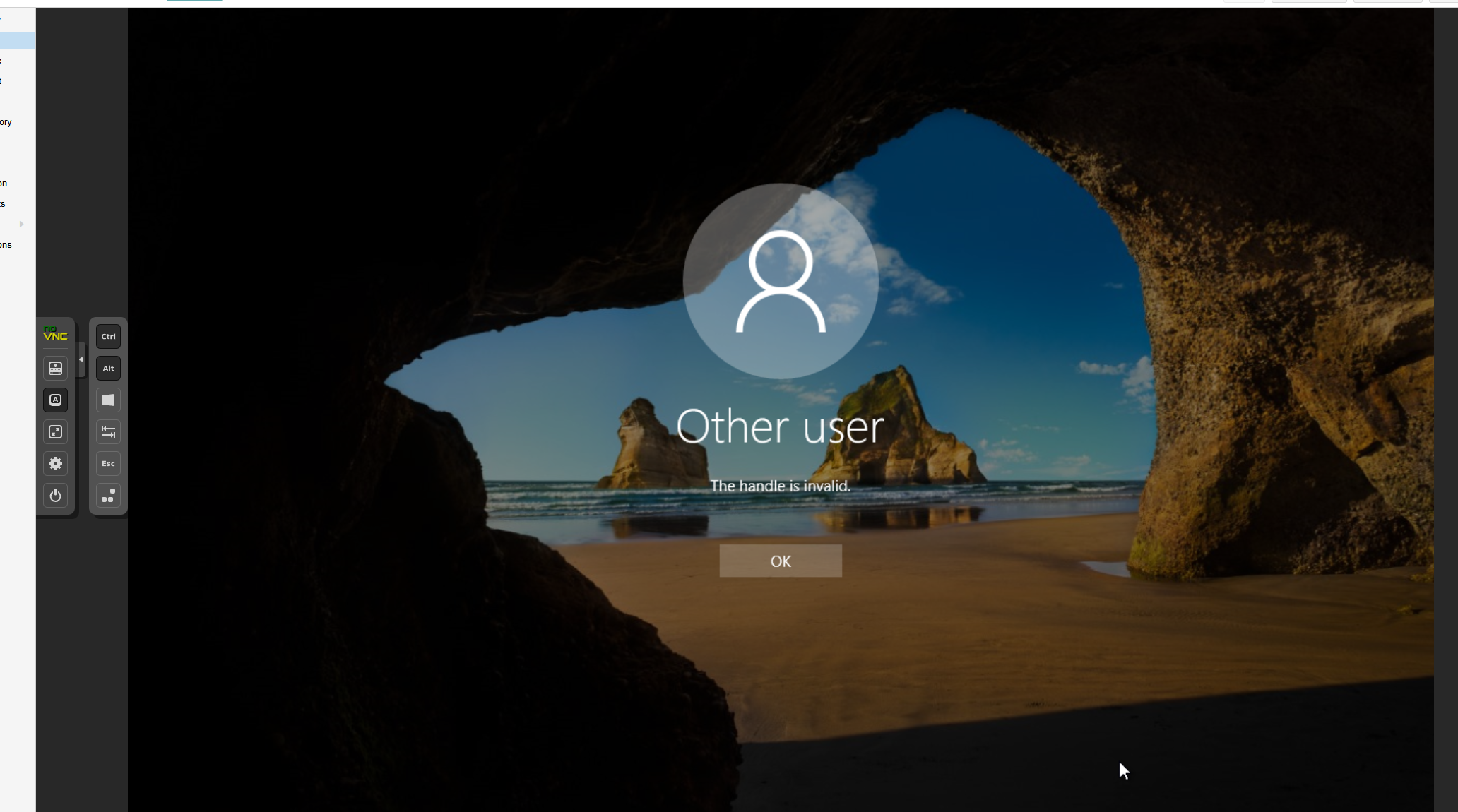Toggle the Ctrl key modifier
This screenshot has height=812, width=1458.
point(108,336)
